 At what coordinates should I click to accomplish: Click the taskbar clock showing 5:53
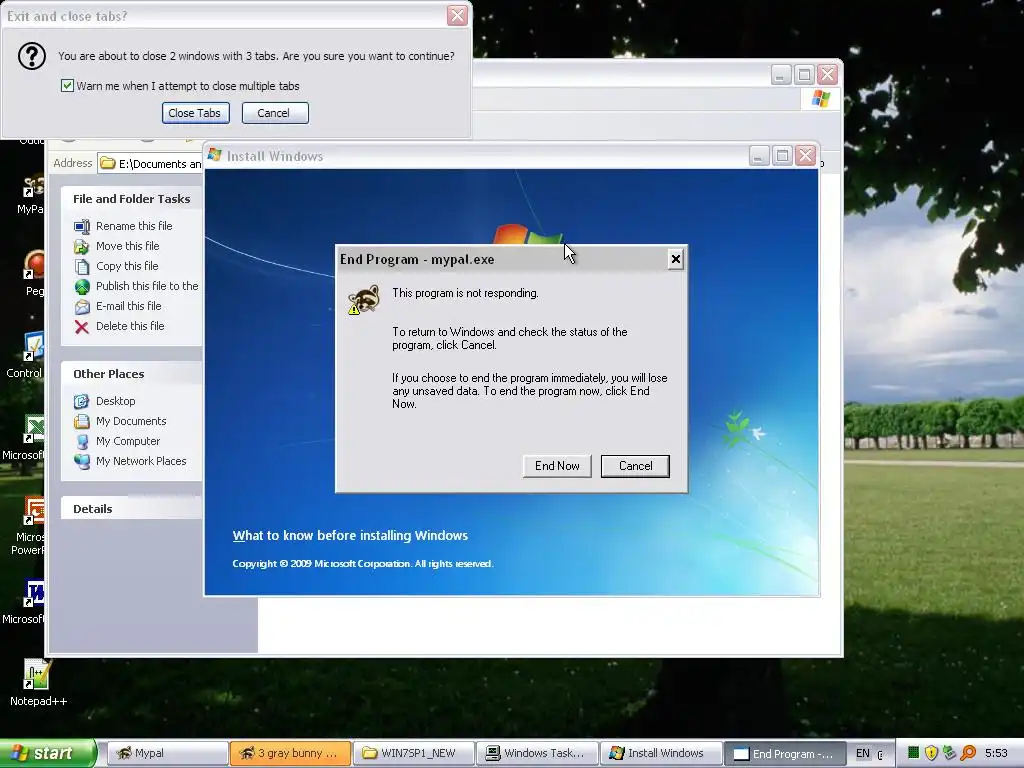tap(996, 754)
